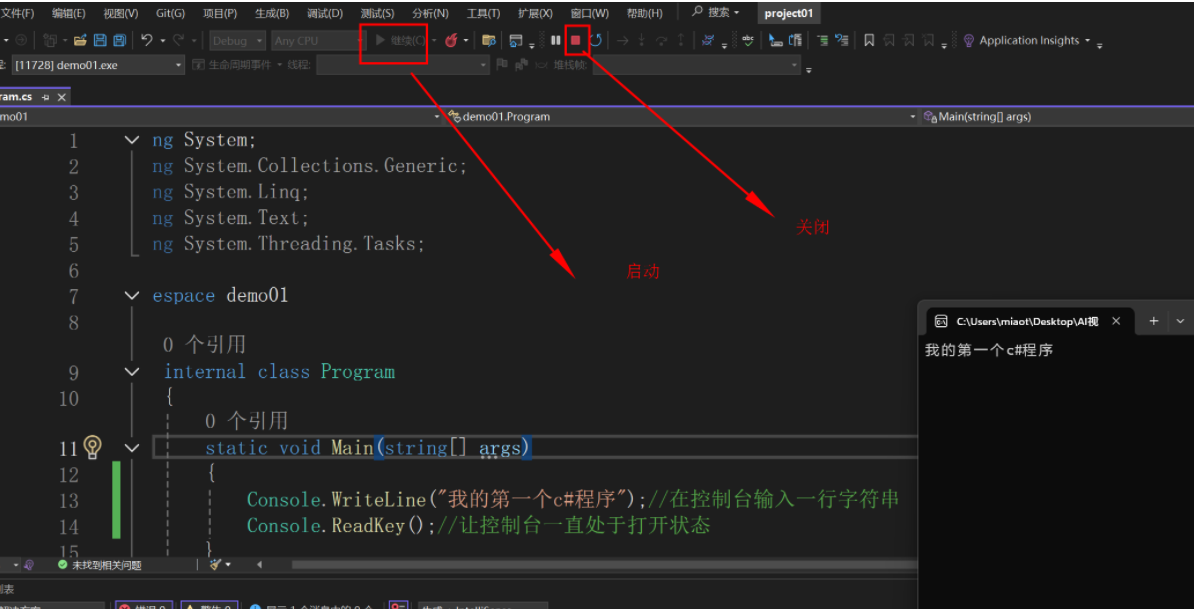
Task: Click the browser window toolbar icon
Action: [x=516, y=40]
